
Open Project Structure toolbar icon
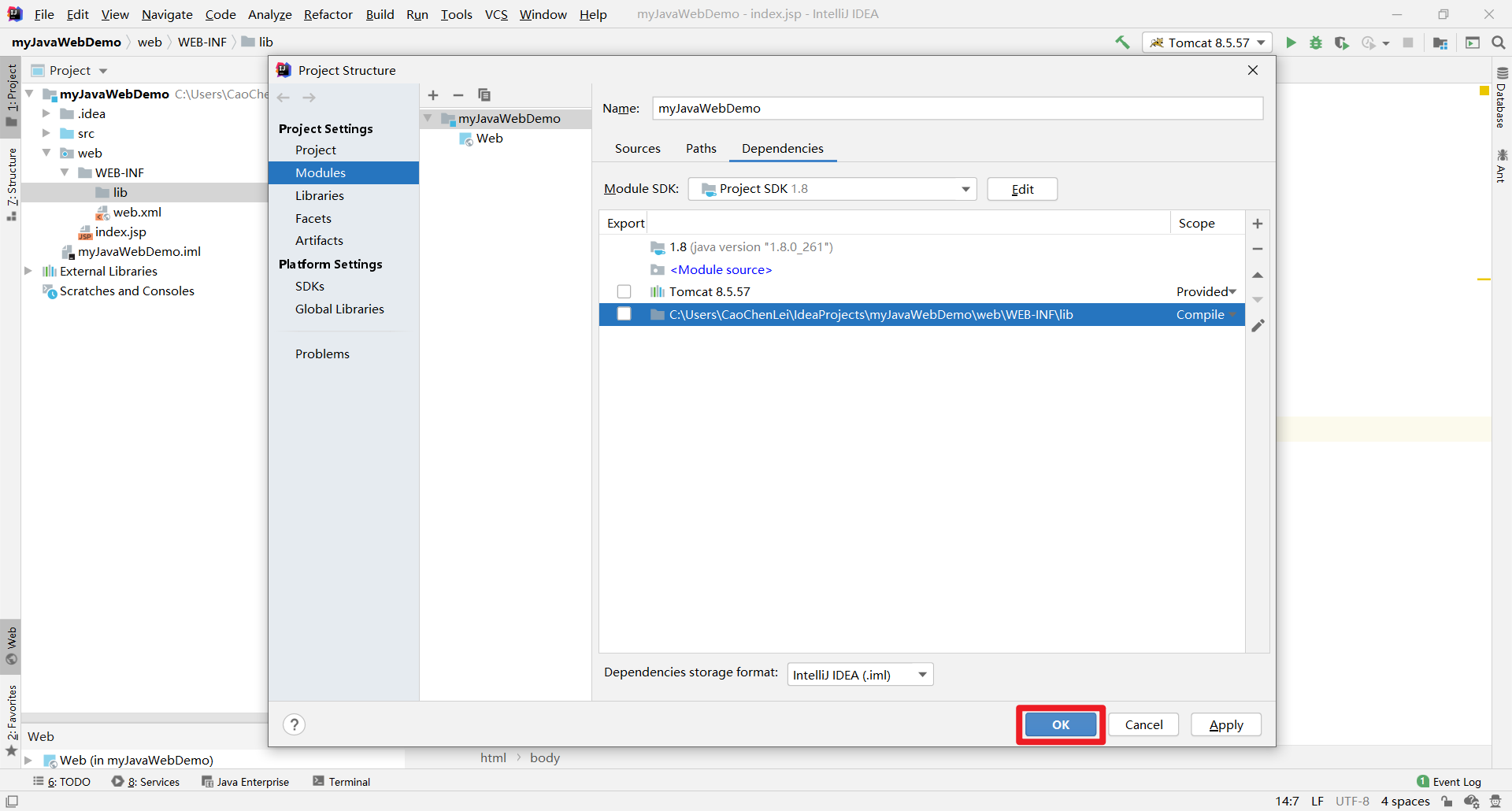click(1440, 43)
